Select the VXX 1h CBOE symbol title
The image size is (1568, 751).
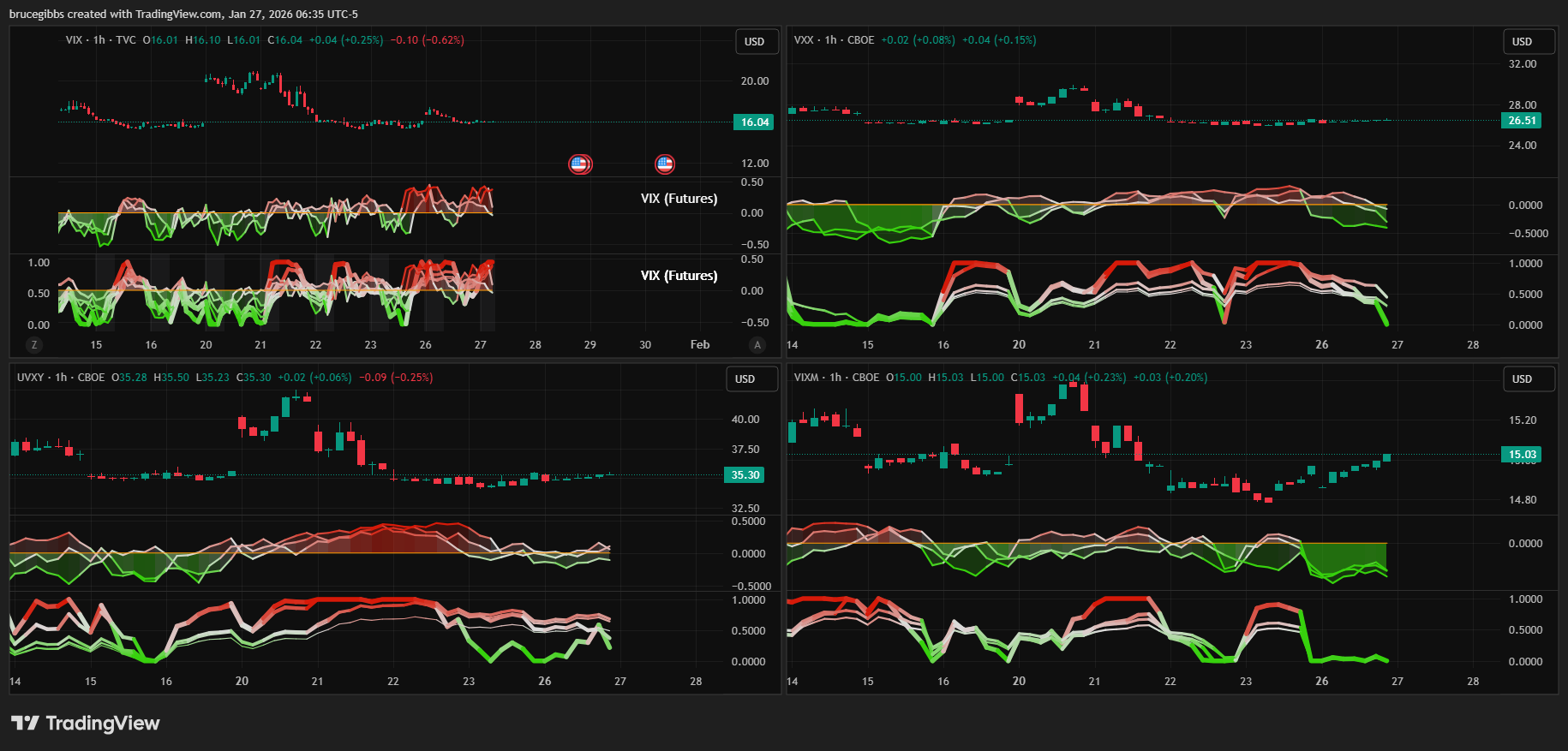834,40
